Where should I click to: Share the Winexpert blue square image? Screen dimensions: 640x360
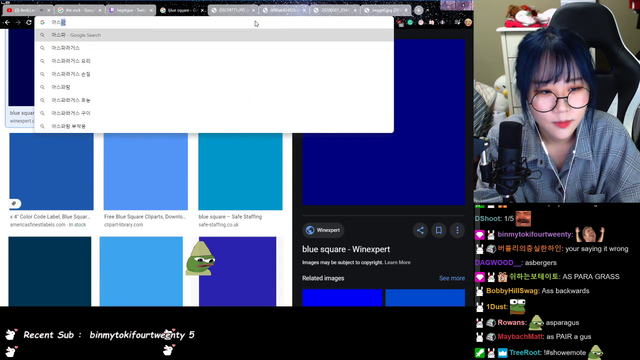[420, 230]
